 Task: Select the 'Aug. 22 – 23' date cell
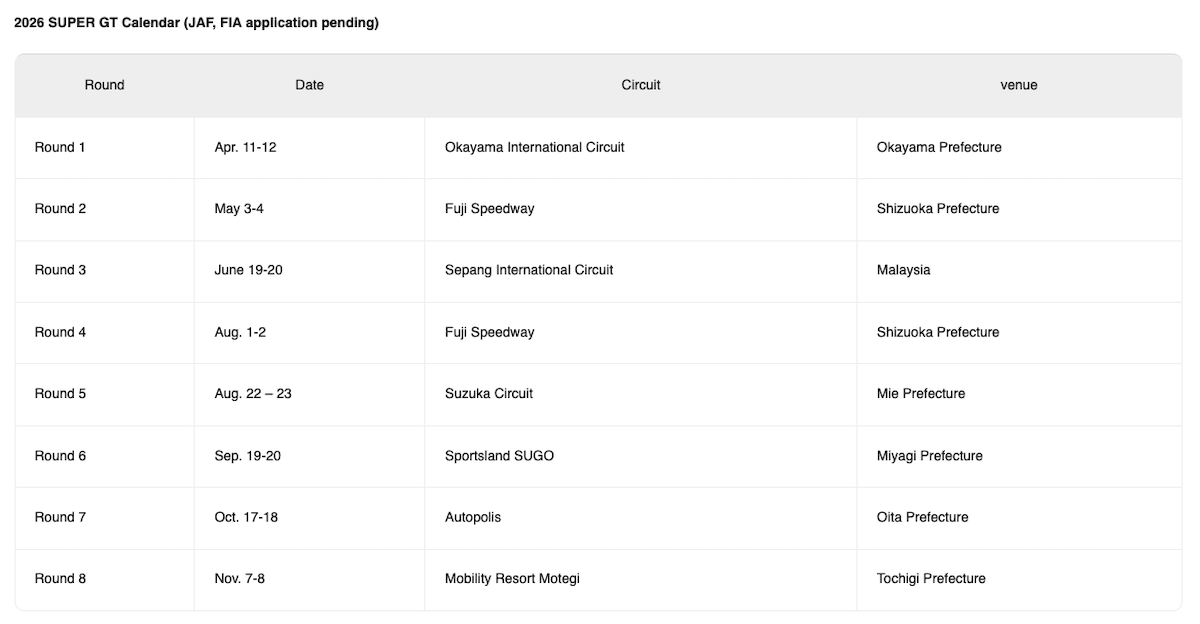309,394
